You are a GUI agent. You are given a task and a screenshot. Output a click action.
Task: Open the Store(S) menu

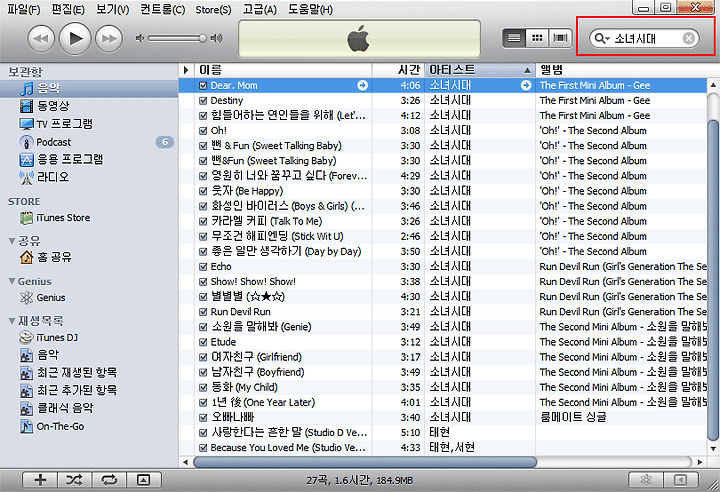(x=213, y=9)
